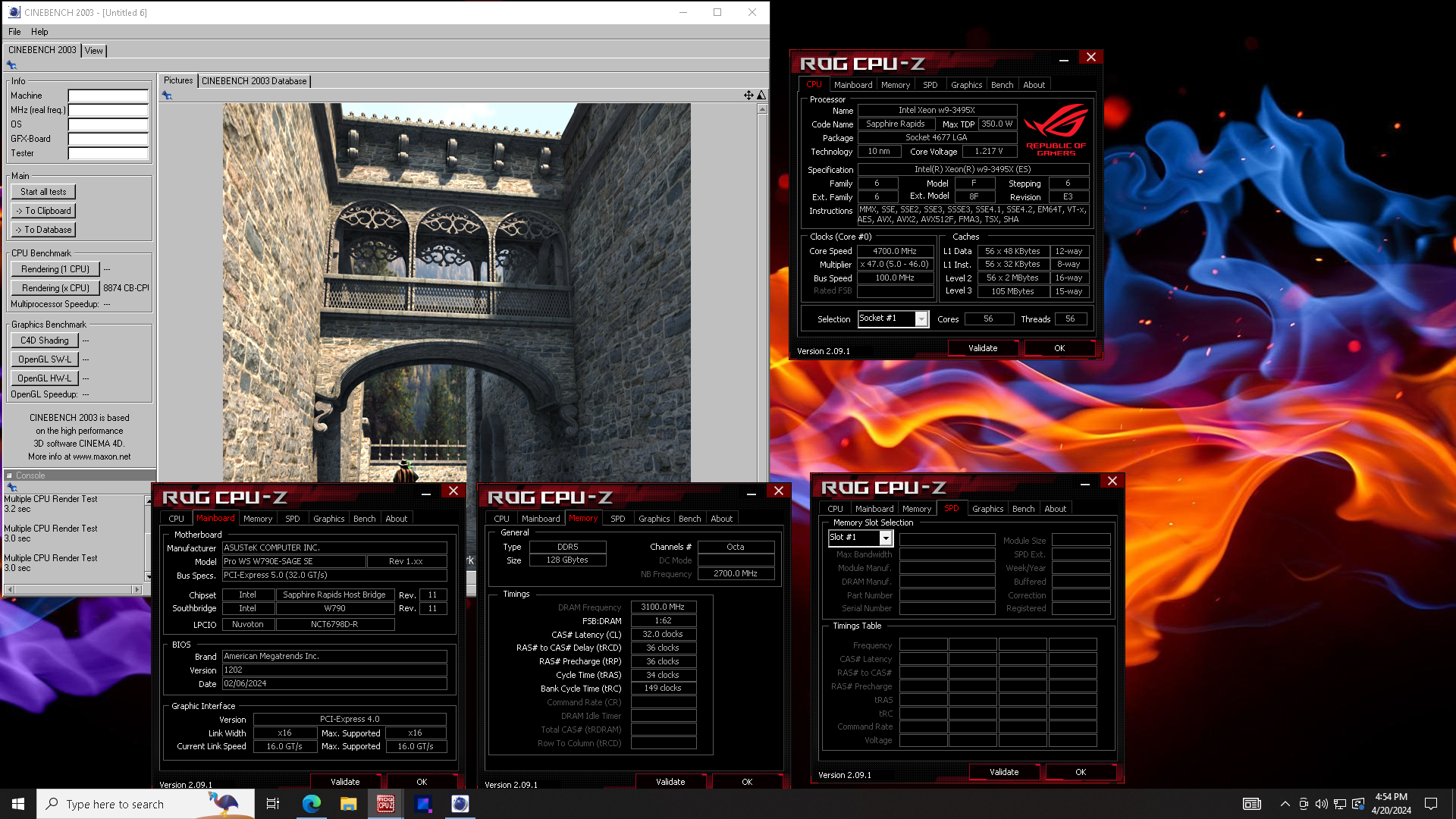The image size is (1456, 819).
Task: Start the C4D Shading test
Action: coord(44,340)
